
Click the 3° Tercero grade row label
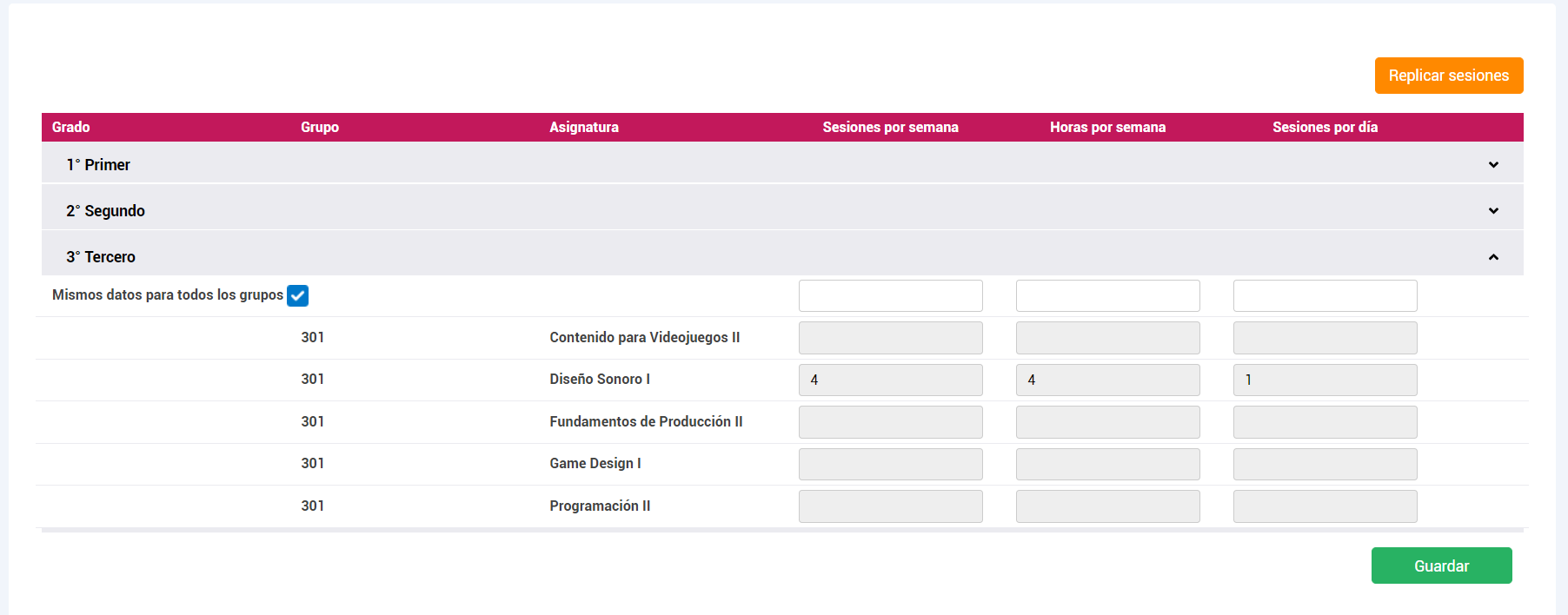pyautogui.click(x=101, y=257)
